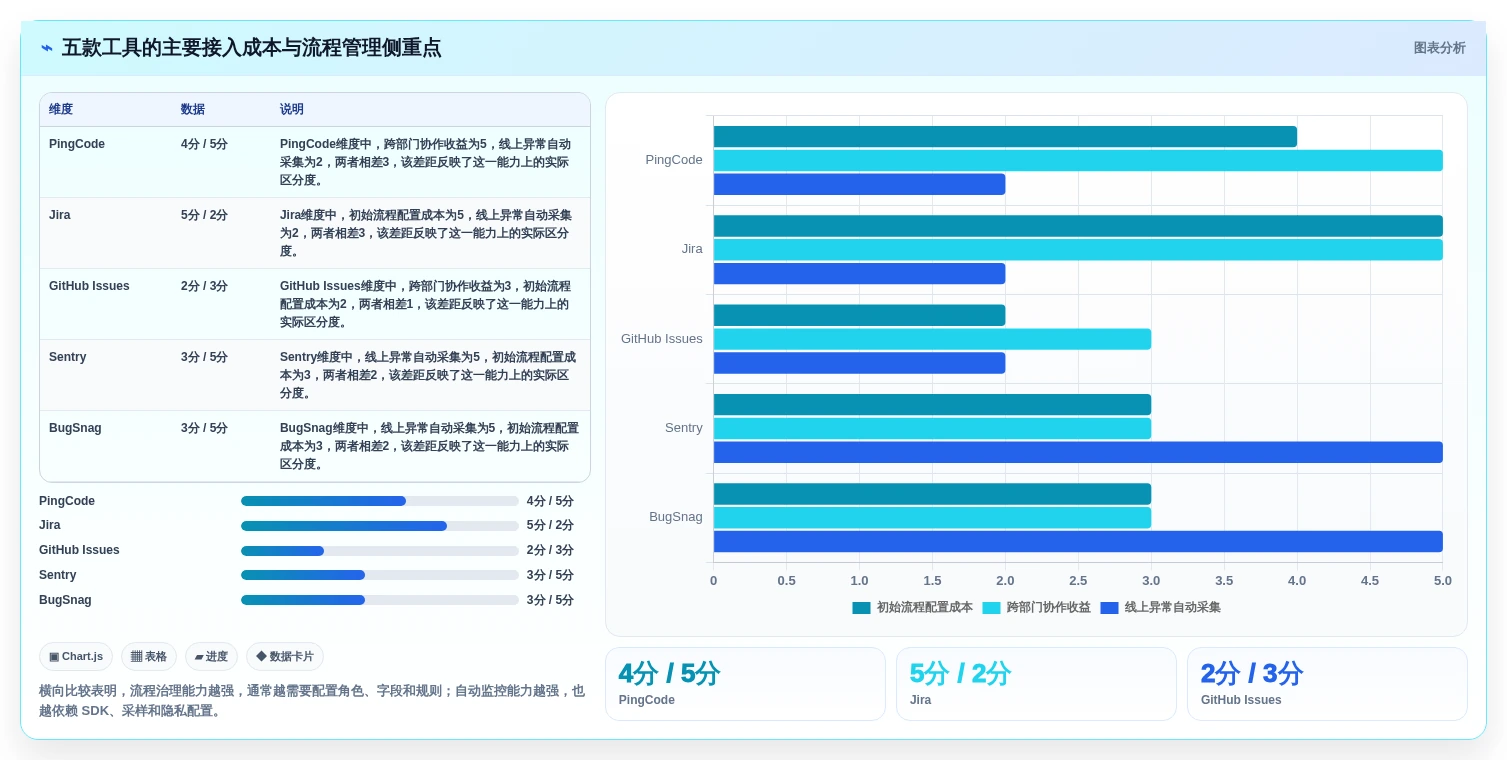Screen dimensions: 1507x760
Task: Click Sentry 线上异常自动采集 bar in chart
Action: click(x=1078, y=452)
